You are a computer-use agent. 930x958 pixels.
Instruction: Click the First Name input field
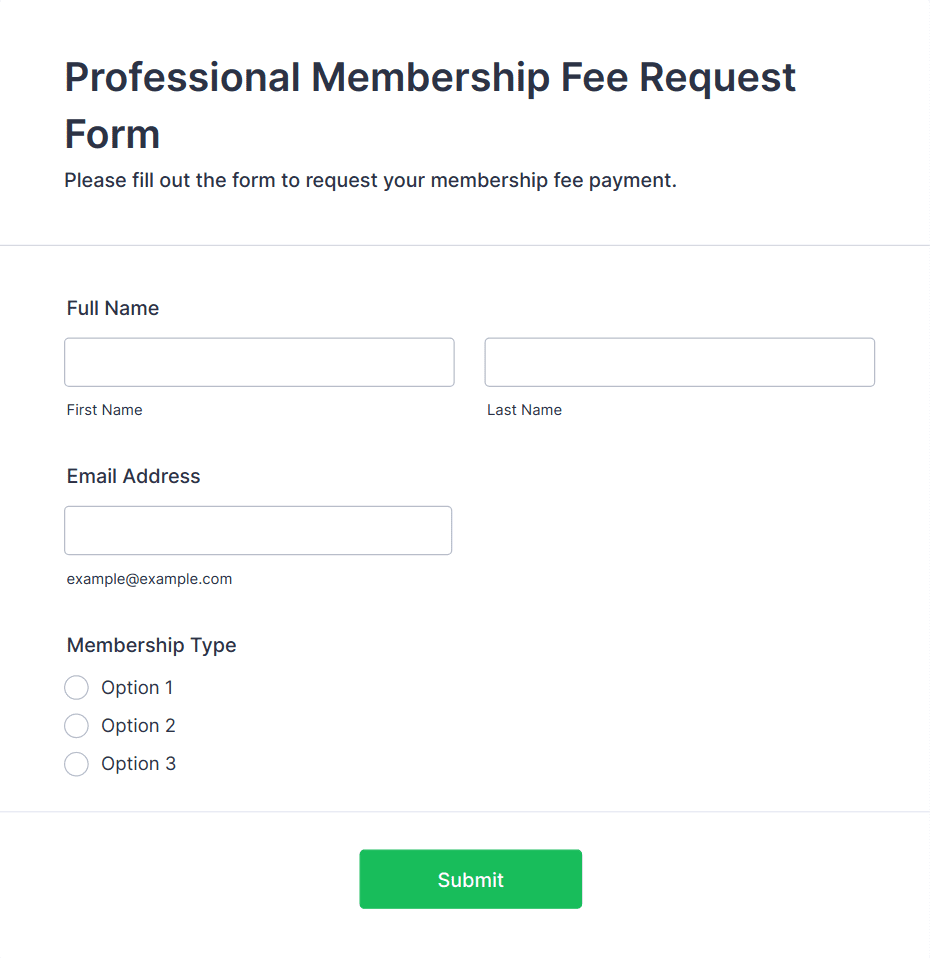pos(259,362)
